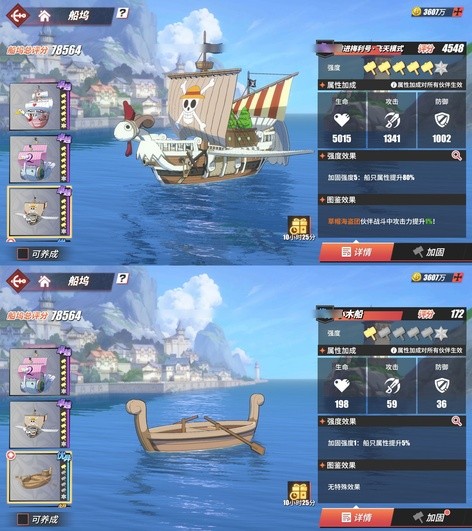Switch to 加固 tab with the red dot

click(x=431, y=517)
